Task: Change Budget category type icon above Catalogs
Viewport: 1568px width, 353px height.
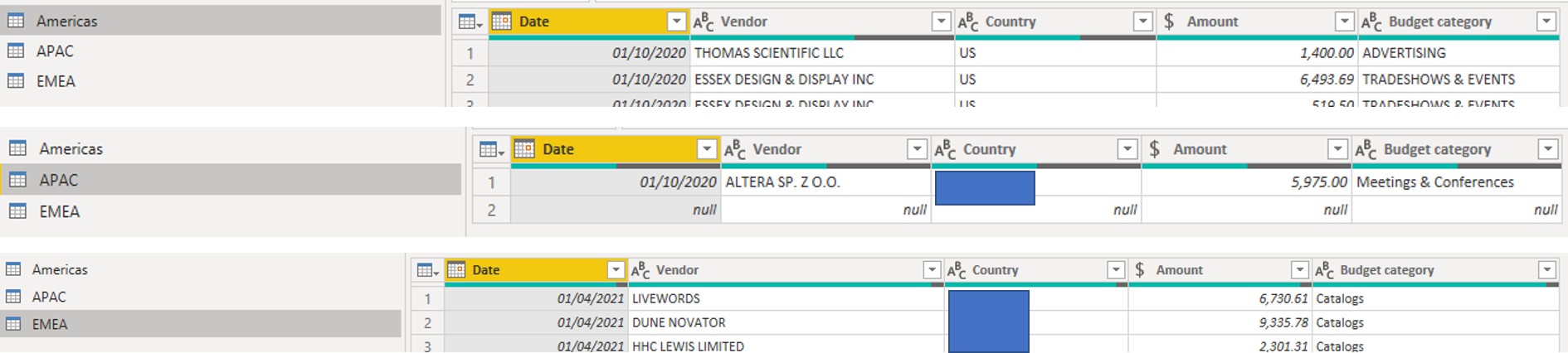Action: pyautogui.click(x=1325, y=270)
